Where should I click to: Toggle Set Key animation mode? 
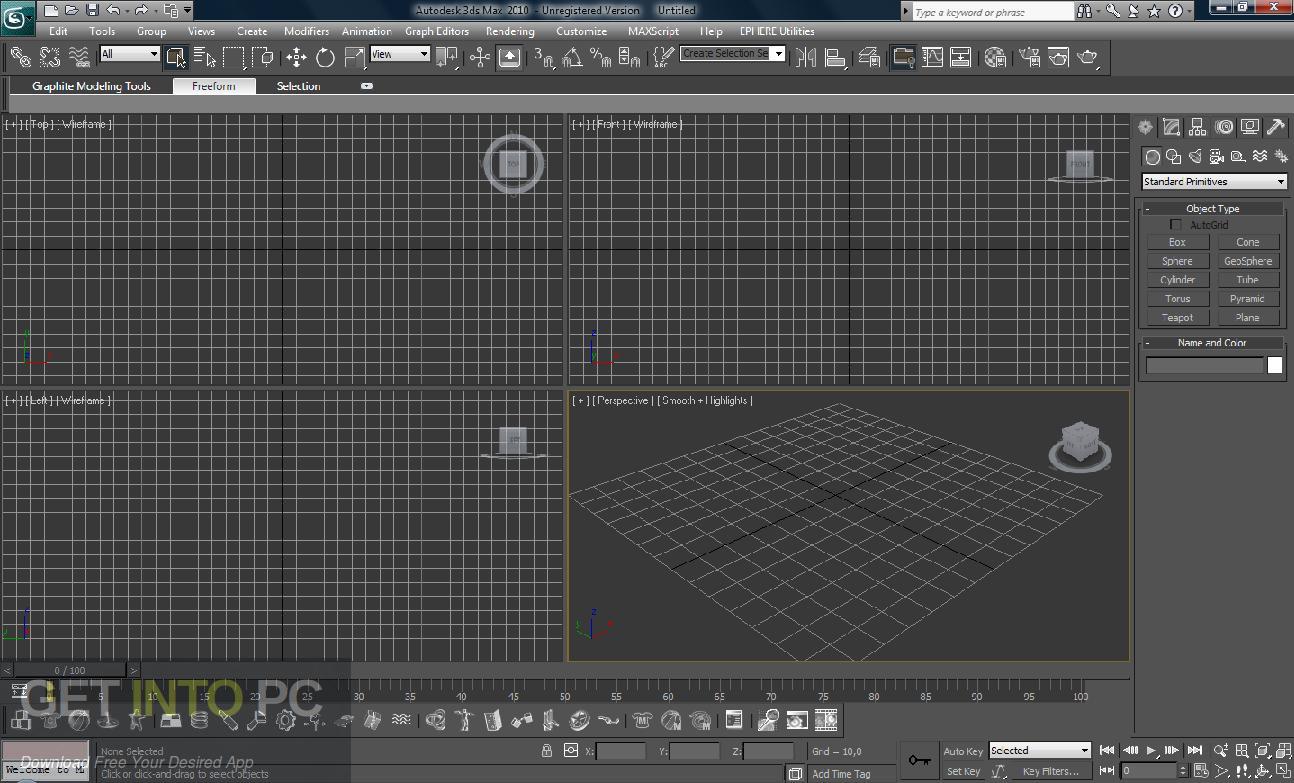(963, 771)
